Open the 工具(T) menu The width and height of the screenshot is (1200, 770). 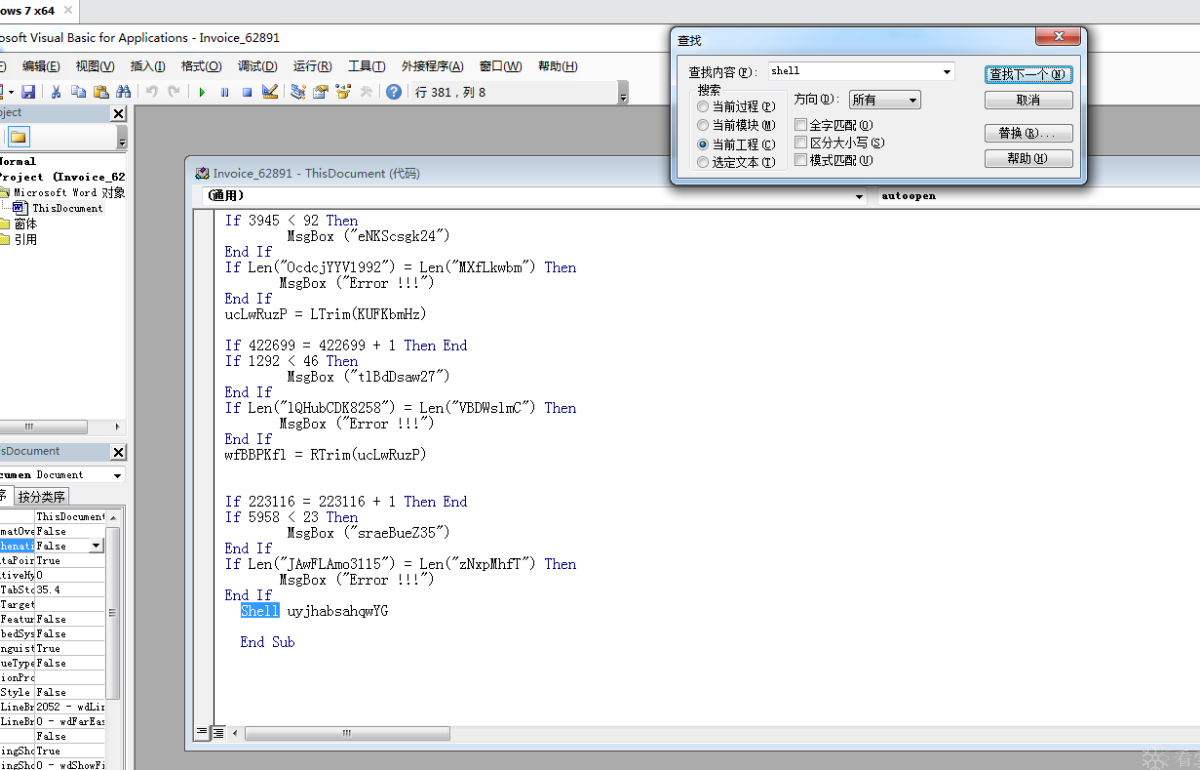[x=366, y=66]
